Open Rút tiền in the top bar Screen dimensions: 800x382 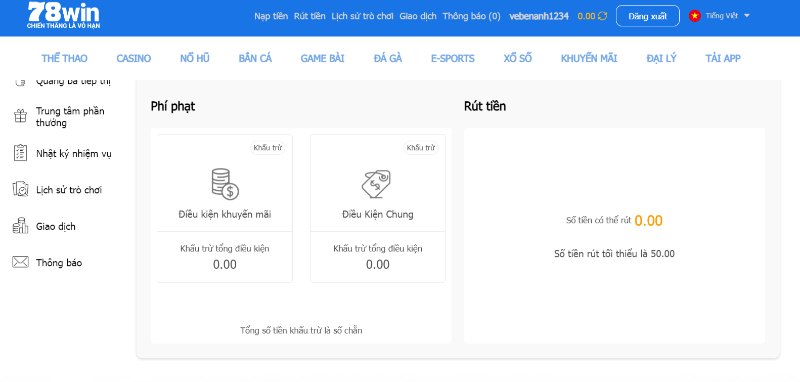[x=310, y=16]
